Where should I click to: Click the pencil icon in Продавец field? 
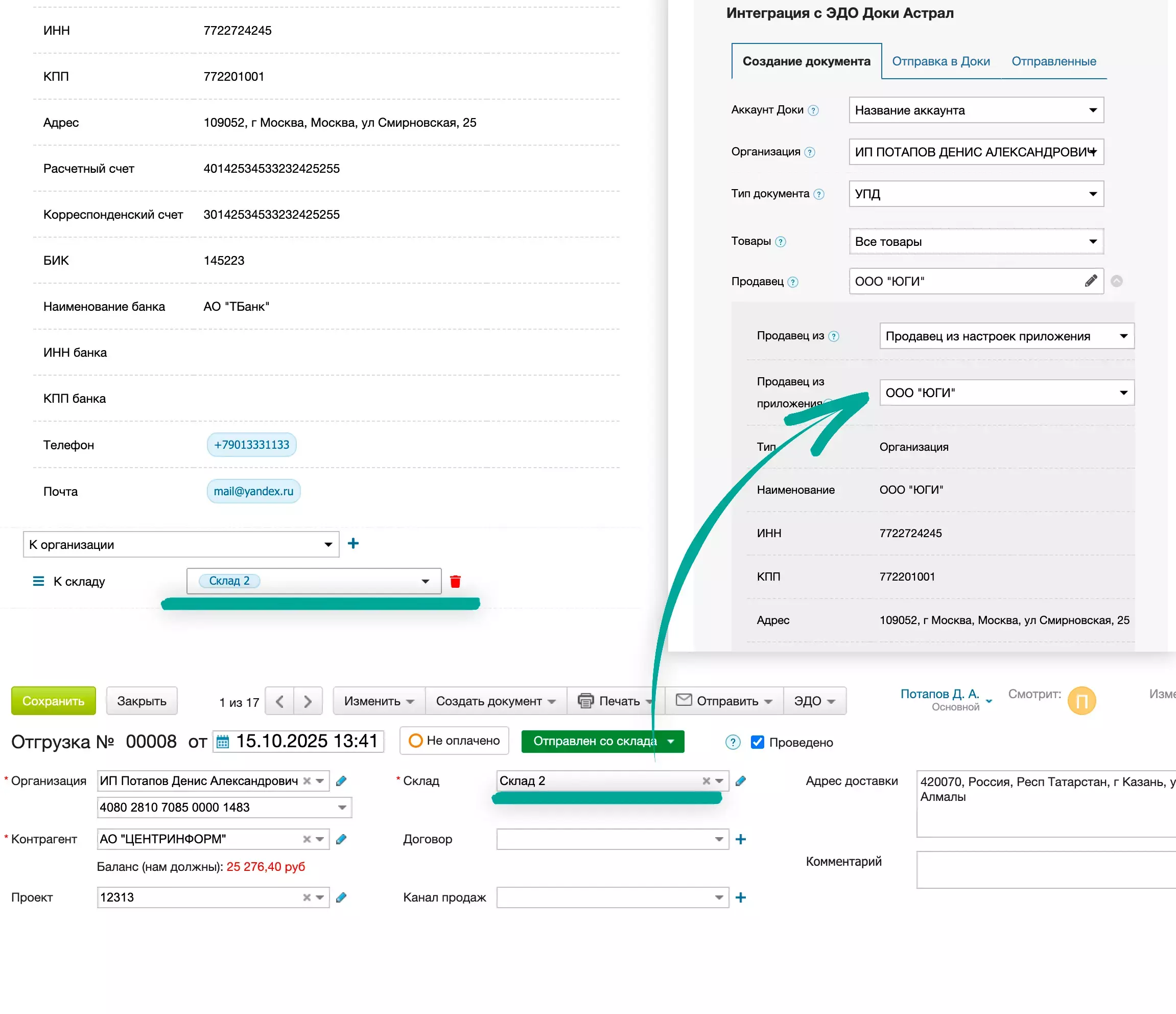point(1090,281)
